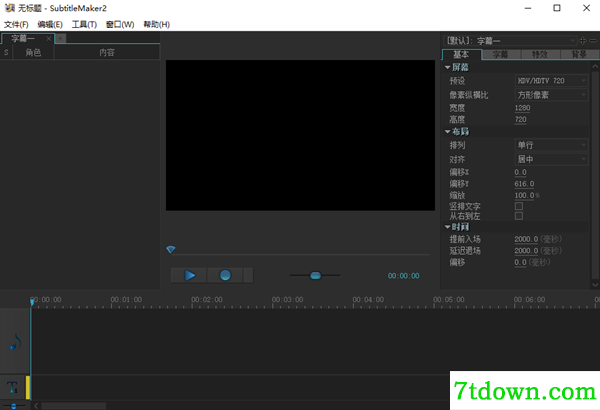This screenshot has width=600, height=410.
Task: Open the 排列 单行 dropdown
Action: point(551,145)
